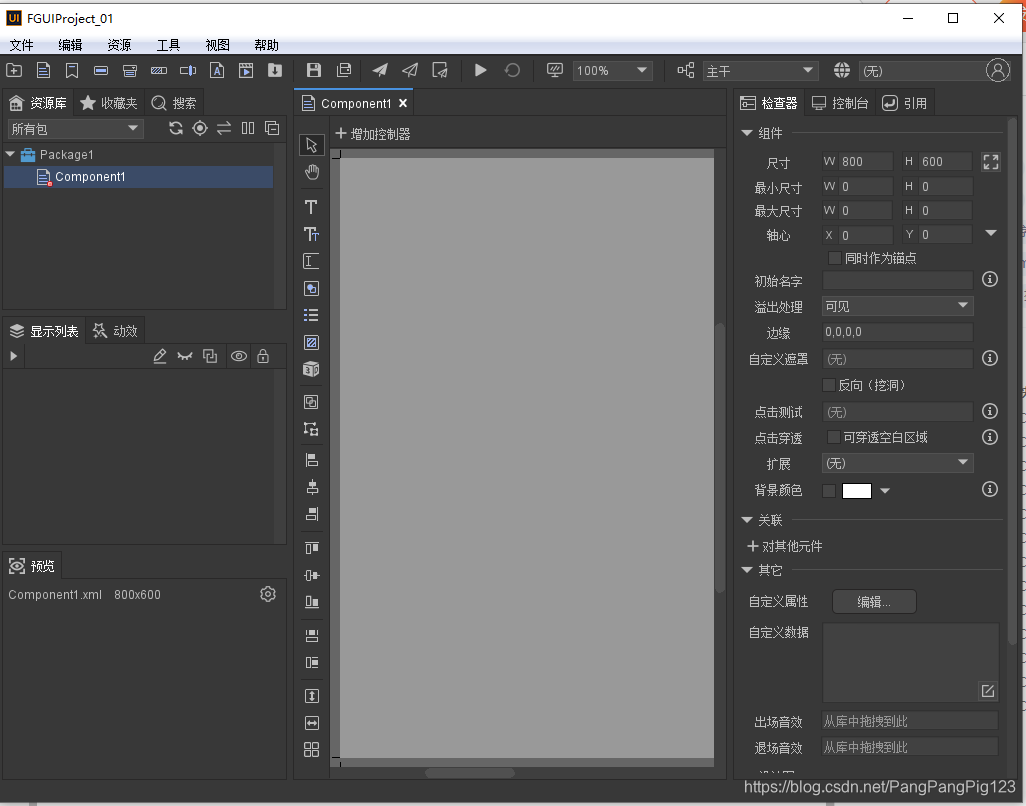The height and width of the screenshot is (806, 1026).
Task: Click the locate target icon in library
Action: point(200,128)
